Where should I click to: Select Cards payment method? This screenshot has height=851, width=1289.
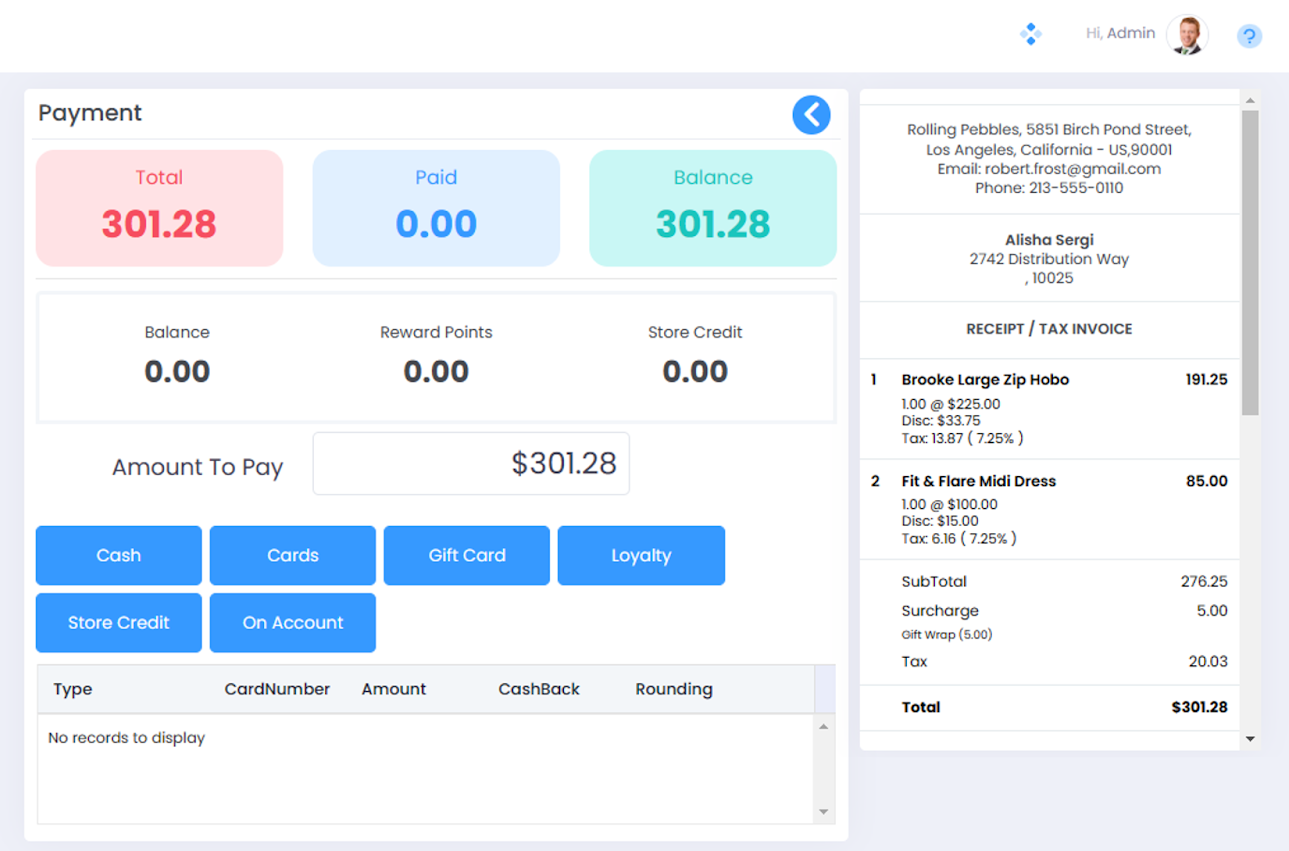tap(293, 555)
